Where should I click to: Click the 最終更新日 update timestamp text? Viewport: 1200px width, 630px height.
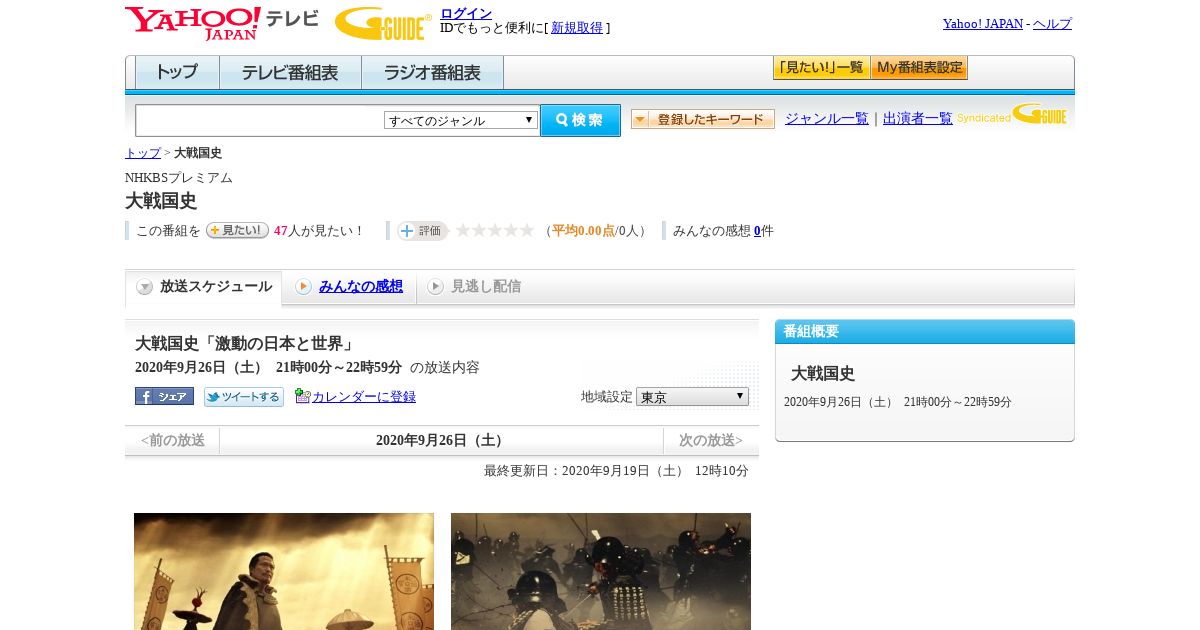pos(616,470)
